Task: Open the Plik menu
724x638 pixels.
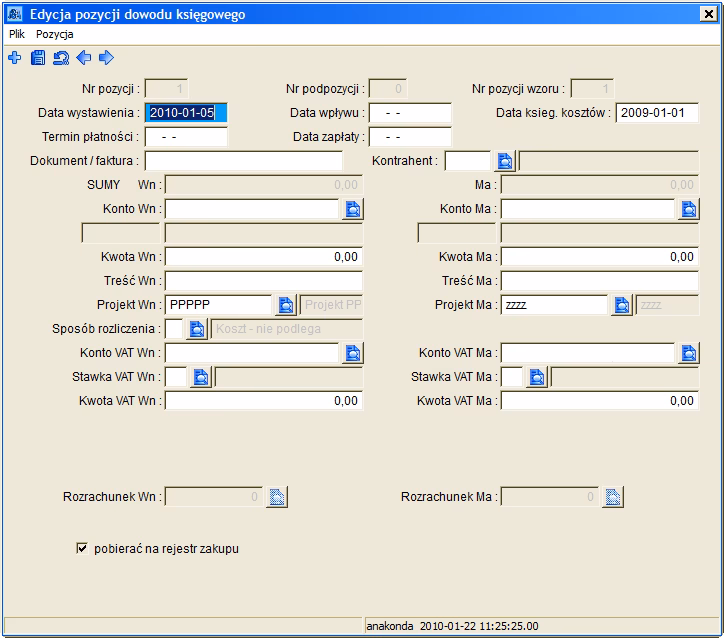Action: coord(17,34)
